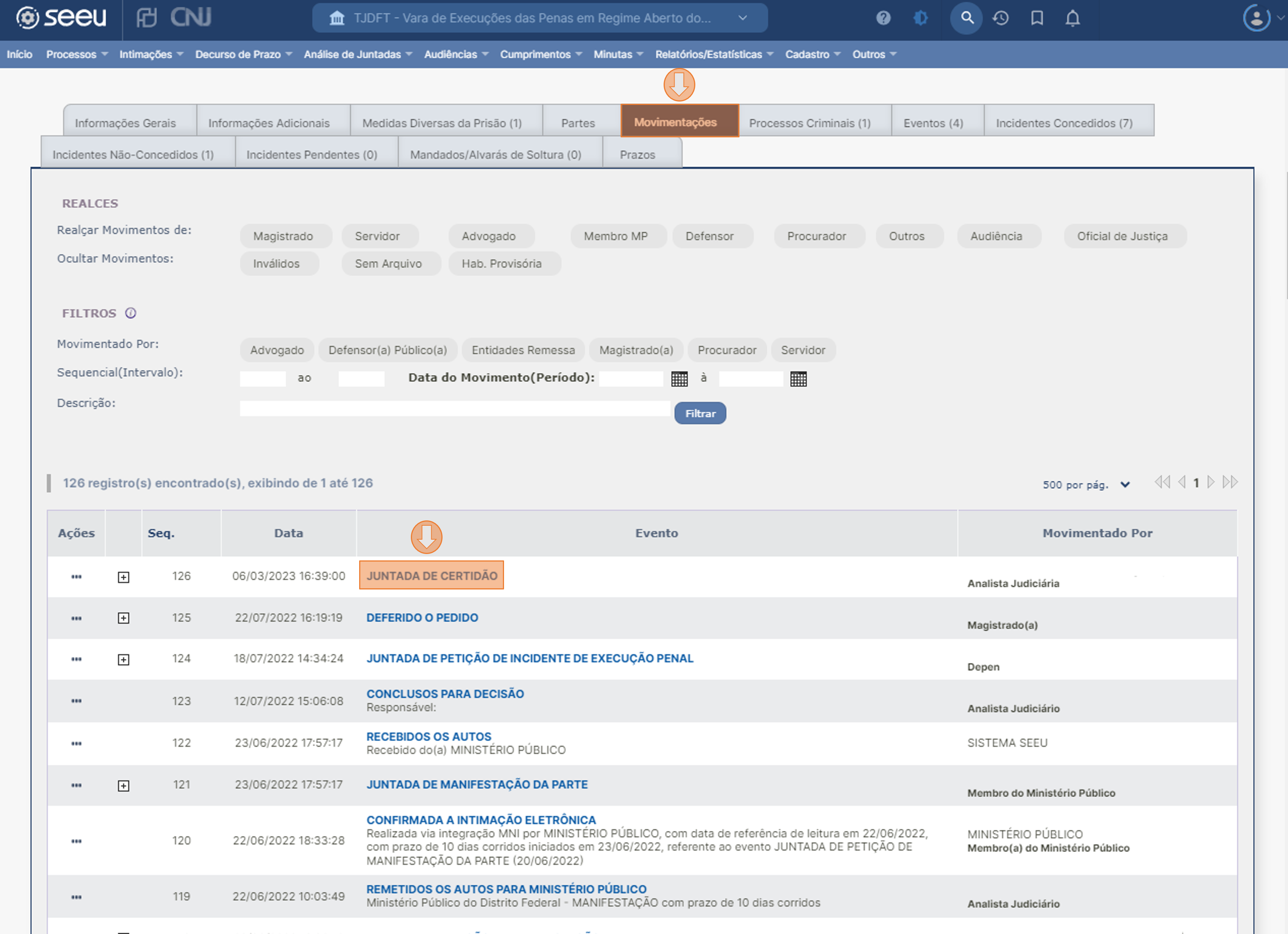This screenshot has width=1288, height=934.
Task: Open the end date calendar picker
Action: (x=798, y=379)
